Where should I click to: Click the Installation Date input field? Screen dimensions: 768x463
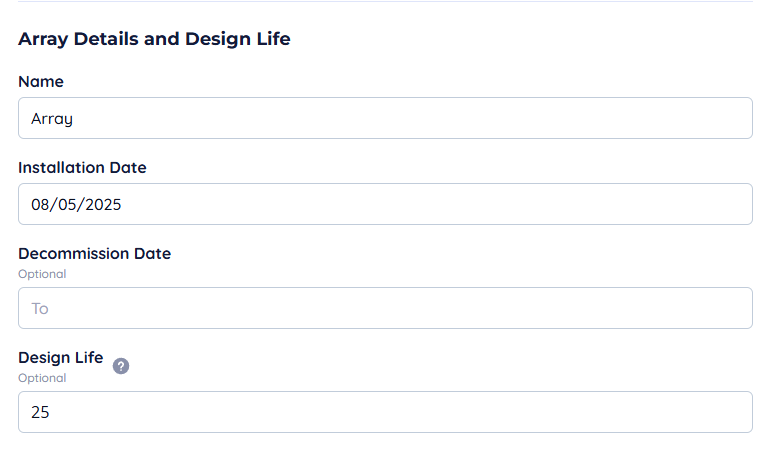click(385, 204)
